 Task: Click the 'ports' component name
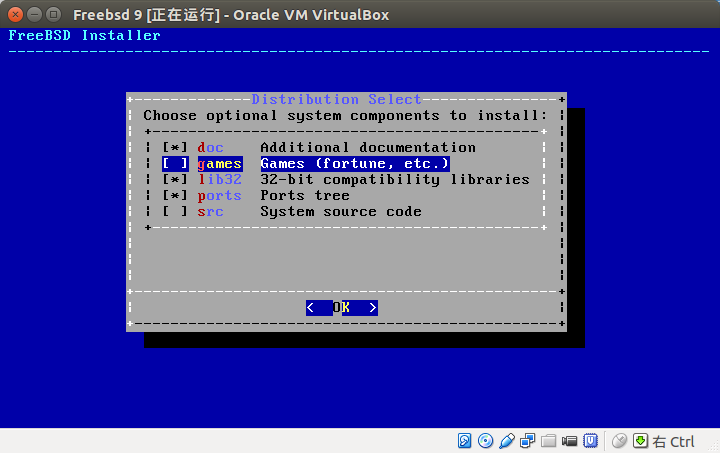(x=219, y=196)
